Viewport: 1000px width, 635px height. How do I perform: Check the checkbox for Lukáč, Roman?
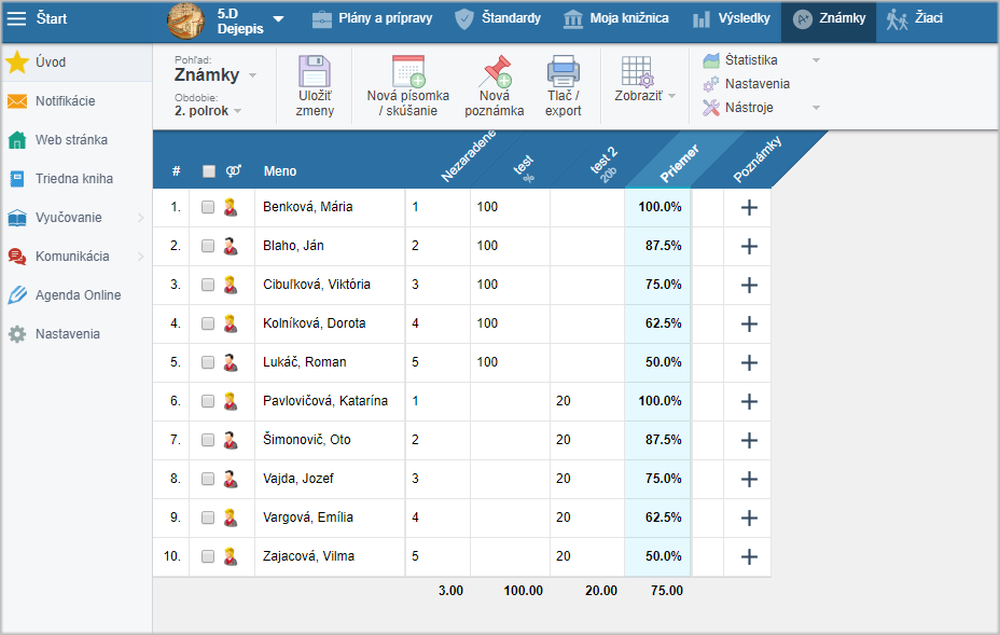click(208, 362)
